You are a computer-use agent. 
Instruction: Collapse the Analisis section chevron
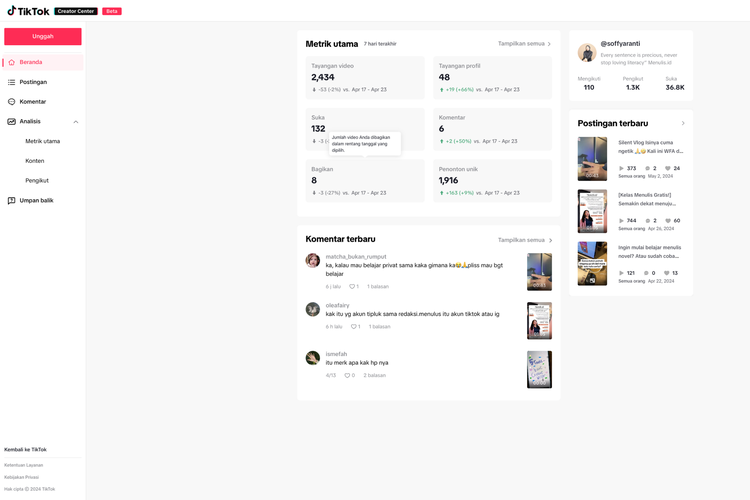[x=76, y=122]
